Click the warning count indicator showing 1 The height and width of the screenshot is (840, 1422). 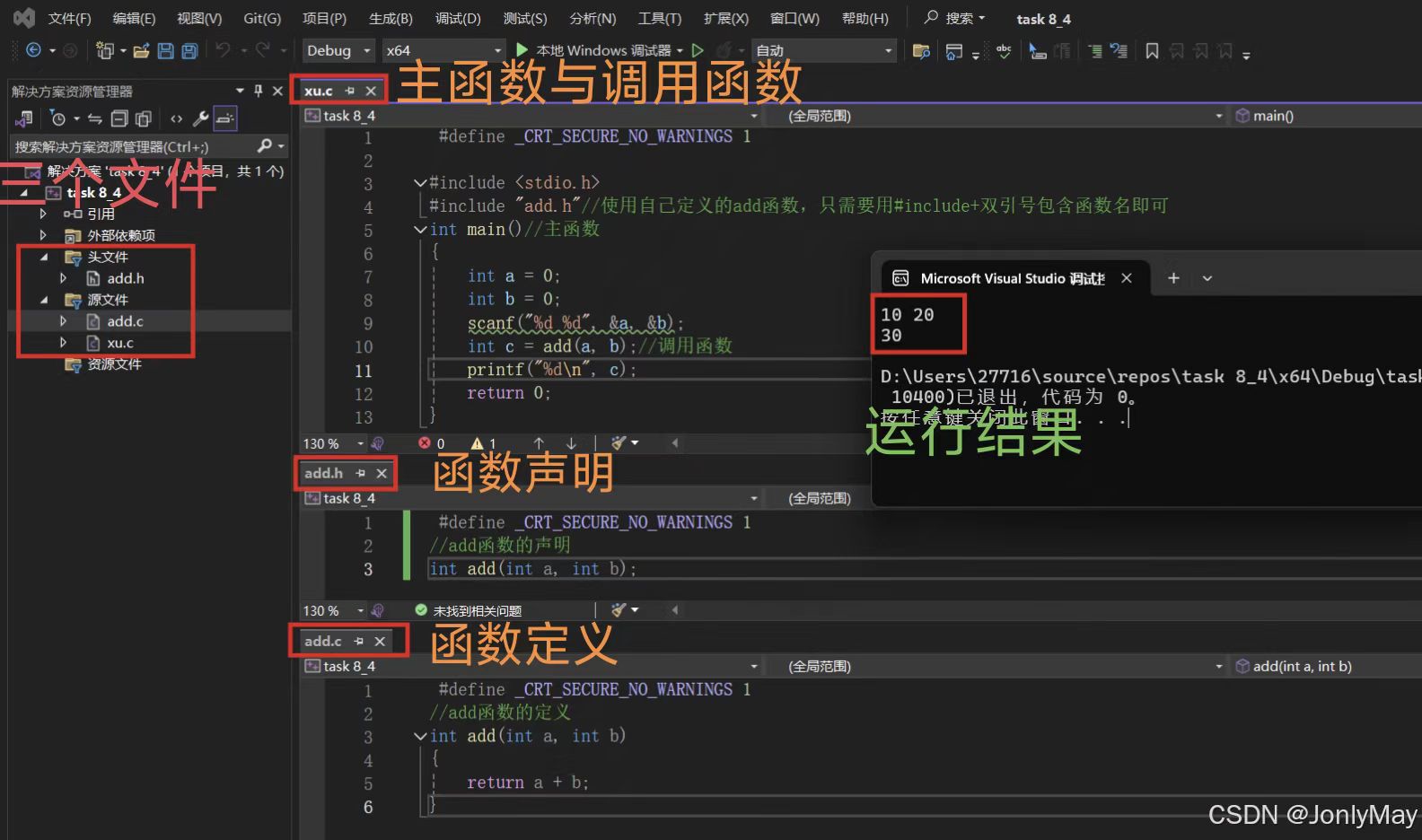pos(484,443)
